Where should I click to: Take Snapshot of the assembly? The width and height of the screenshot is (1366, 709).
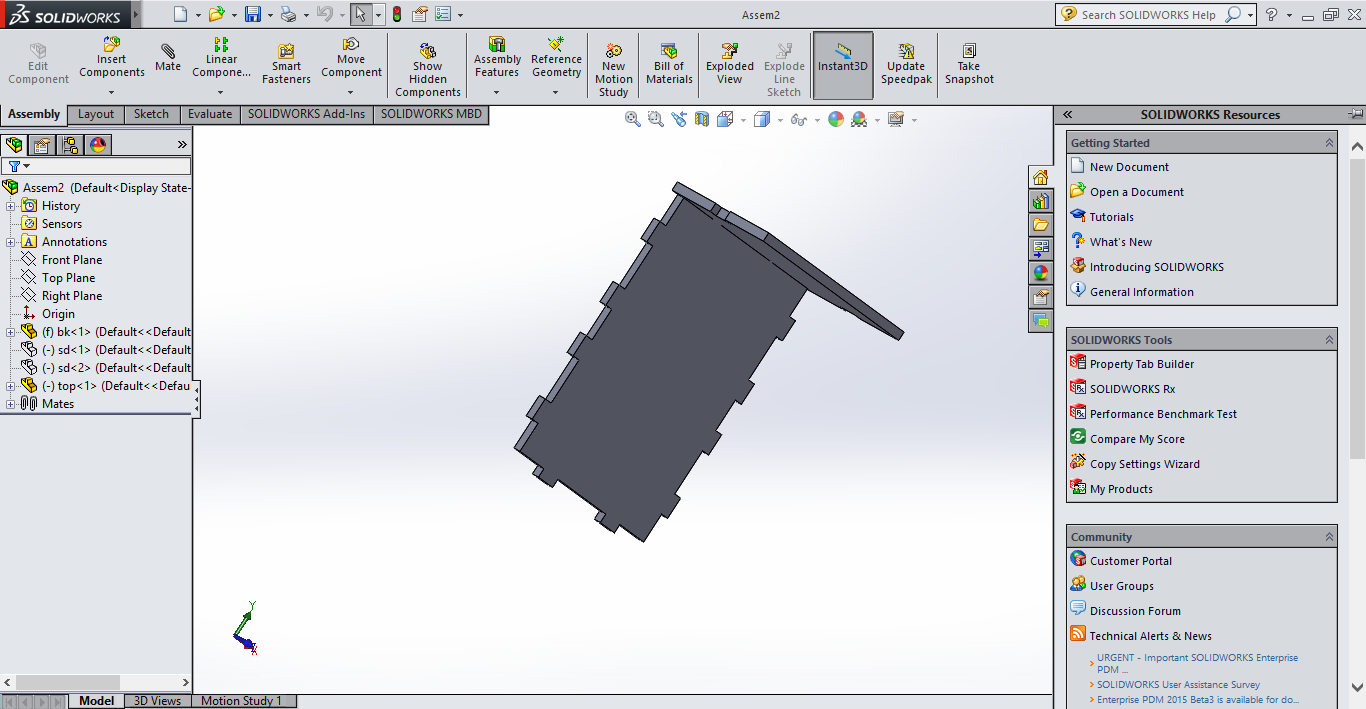point(969,65)
